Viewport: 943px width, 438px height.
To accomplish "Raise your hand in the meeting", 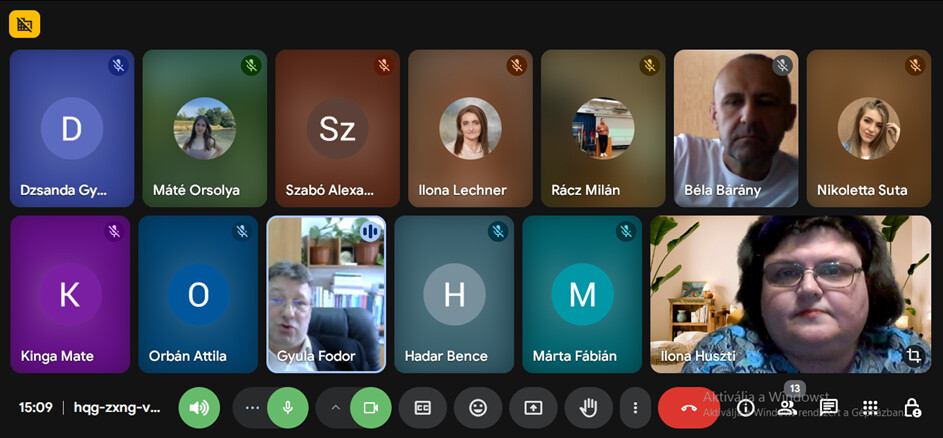I will (x=588, y=408).
